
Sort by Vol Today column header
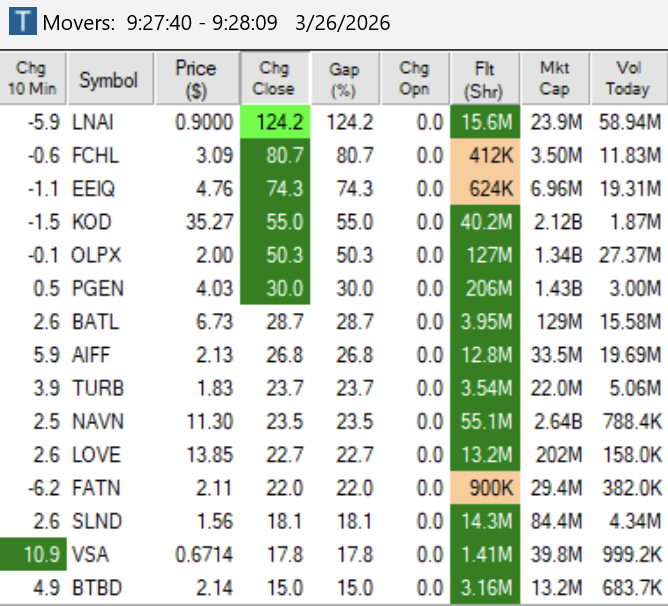(629, 78)
